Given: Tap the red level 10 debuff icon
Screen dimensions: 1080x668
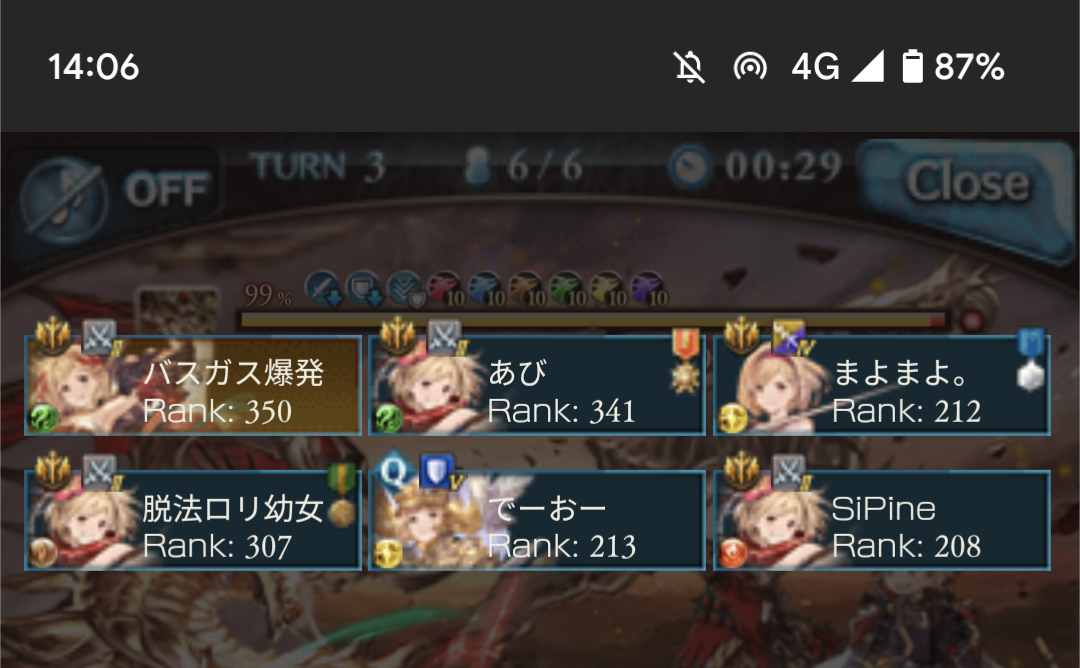Looking at the screenshot, I should pyautogui.click(x=445, y=289).
